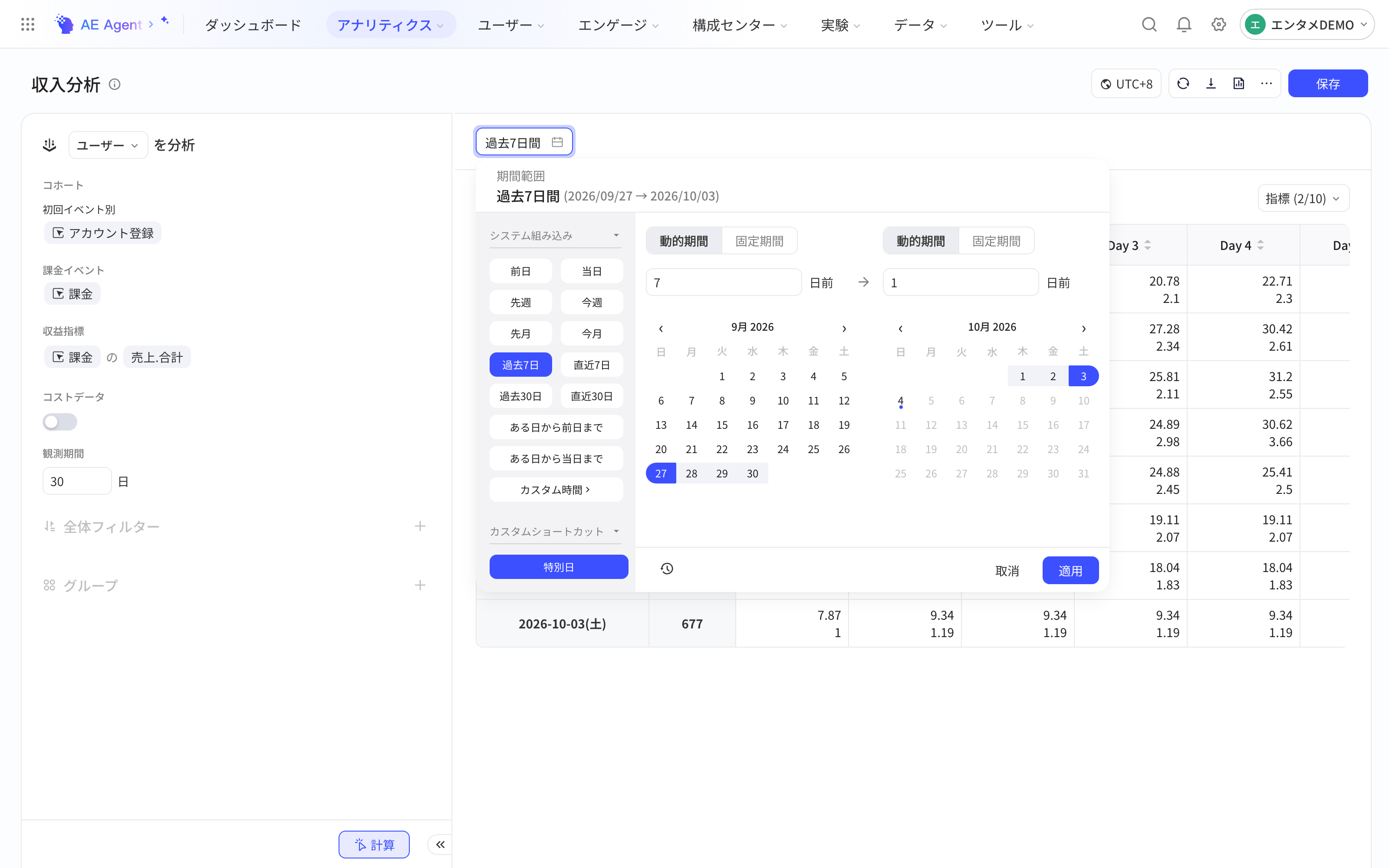Refresh the report with the reload icon
The image size is (1389, 868).
1183,84
